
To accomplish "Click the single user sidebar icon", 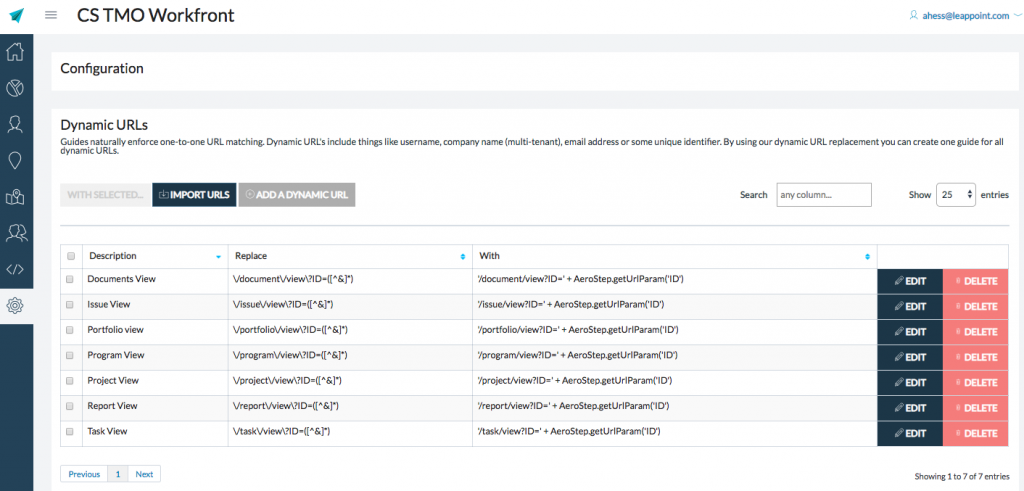I will [x=16, y=124].
